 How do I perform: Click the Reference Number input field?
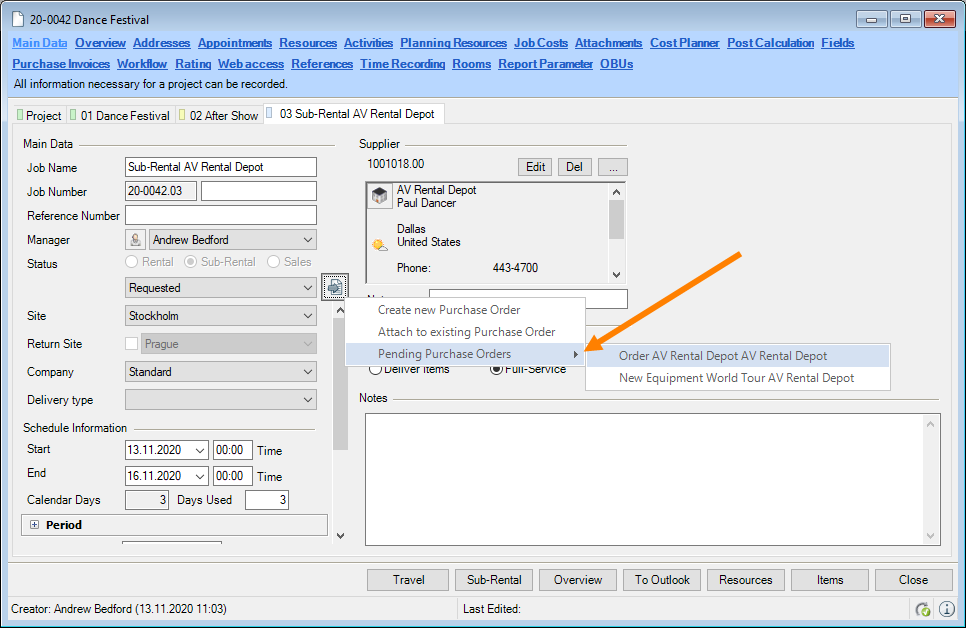pos(220,216)
